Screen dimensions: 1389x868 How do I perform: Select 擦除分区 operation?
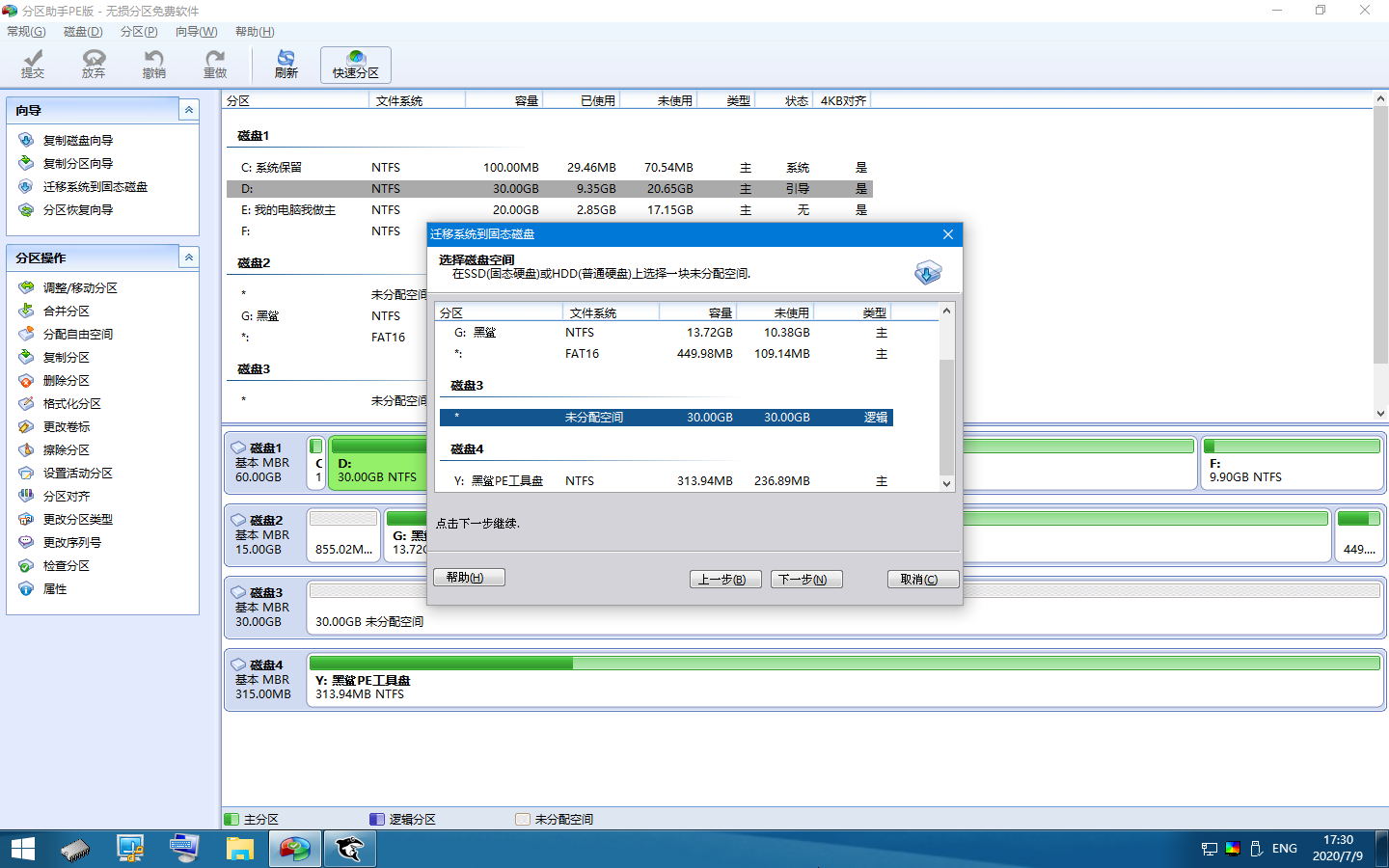(x=66, y=450)
